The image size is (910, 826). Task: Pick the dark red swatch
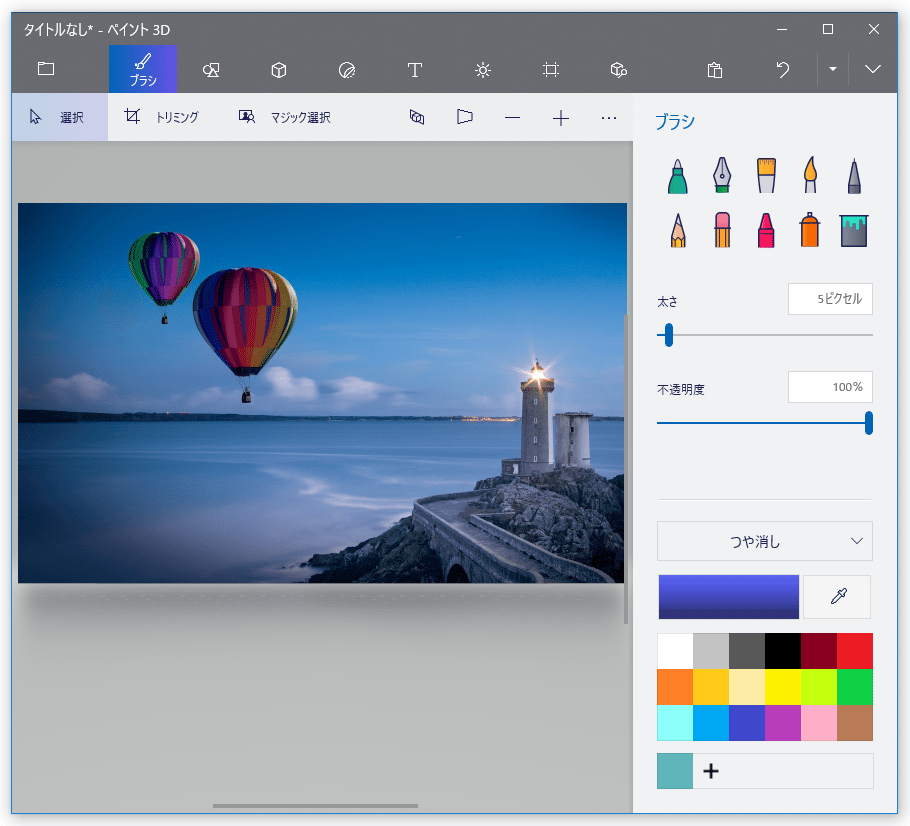pos(819,651)
